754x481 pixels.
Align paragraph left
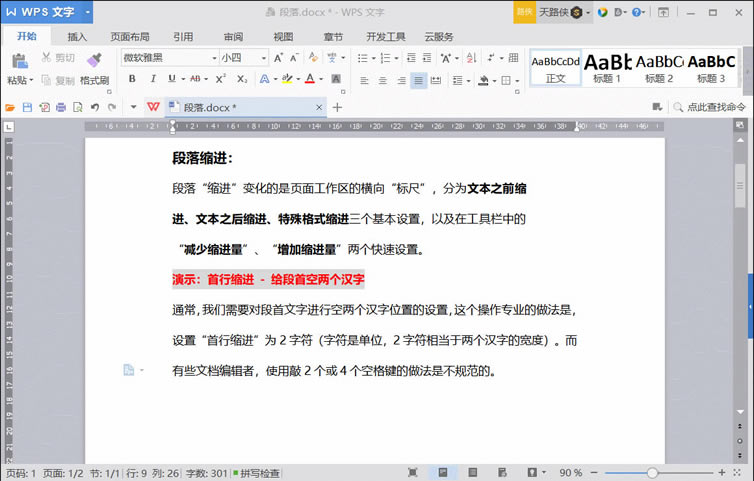[364, 80]
